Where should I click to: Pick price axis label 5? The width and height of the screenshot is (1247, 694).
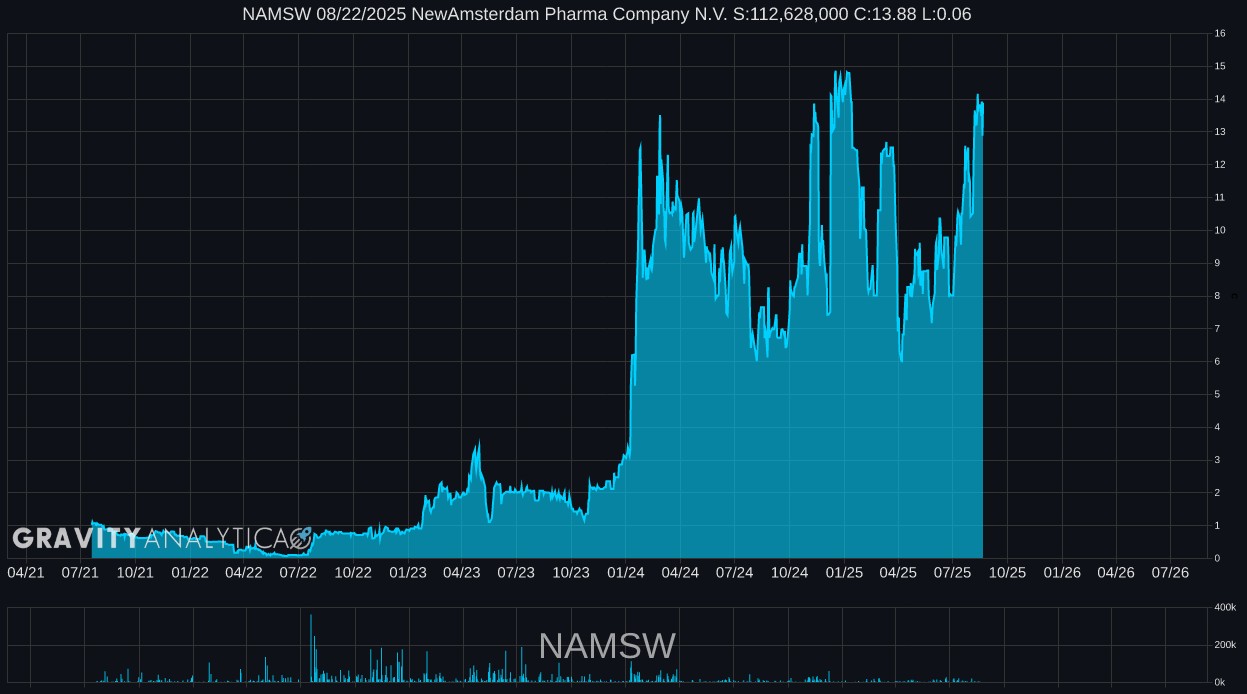tap(1217, 395)
